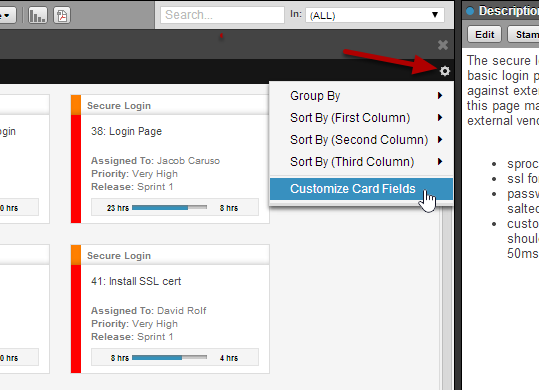Click the progress bar on the Login Page card
The width and height of the screenshot is (539, 390).
tap(169, 208)
